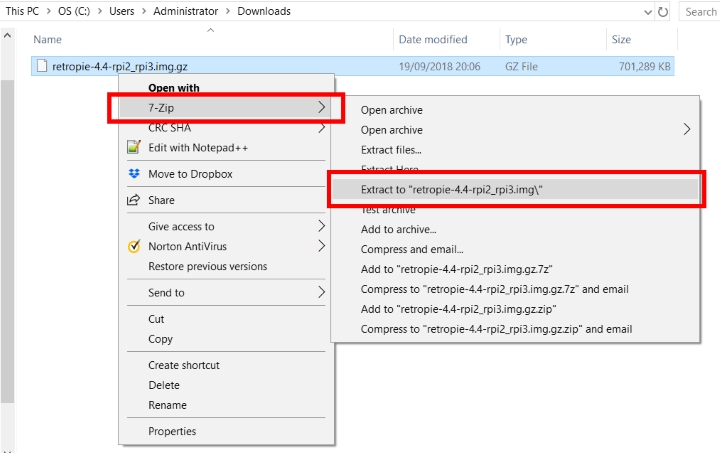Click the navigation pane scrollbar thumb
The height and width of the screenshot is (453, 720).
pyautogui.click(x=7, y=241)
